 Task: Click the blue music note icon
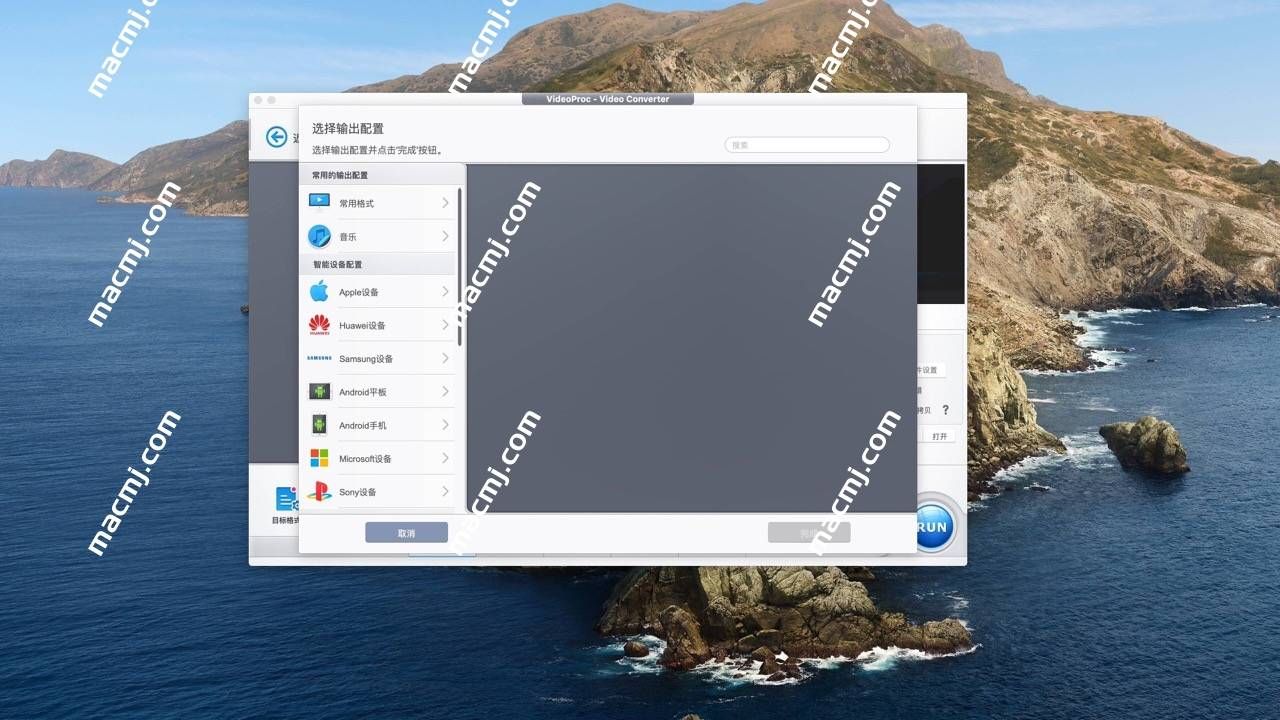pos(319,237)
